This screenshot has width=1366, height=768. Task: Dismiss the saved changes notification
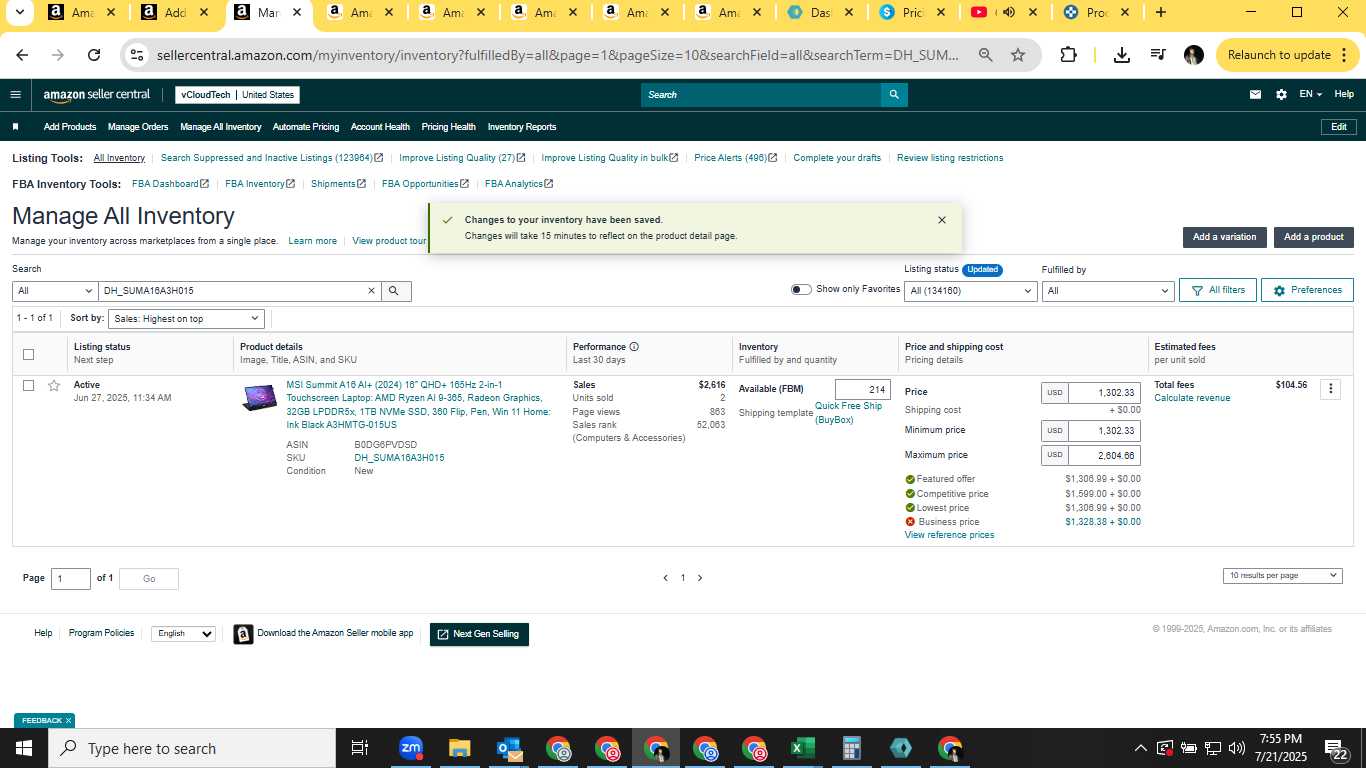tap(941, 220)
